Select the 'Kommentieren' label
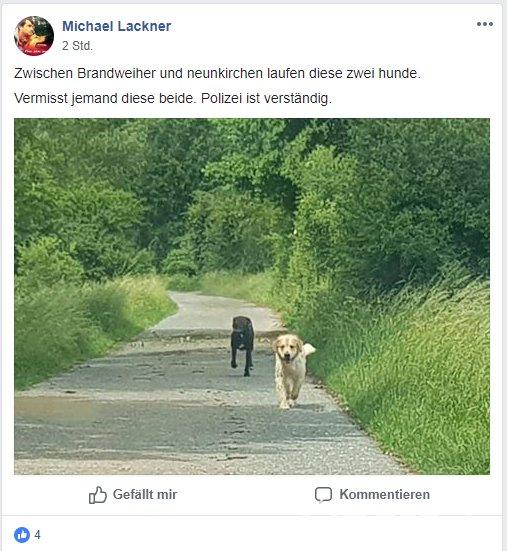Screen dimensions: 507x551 point(384,495)
